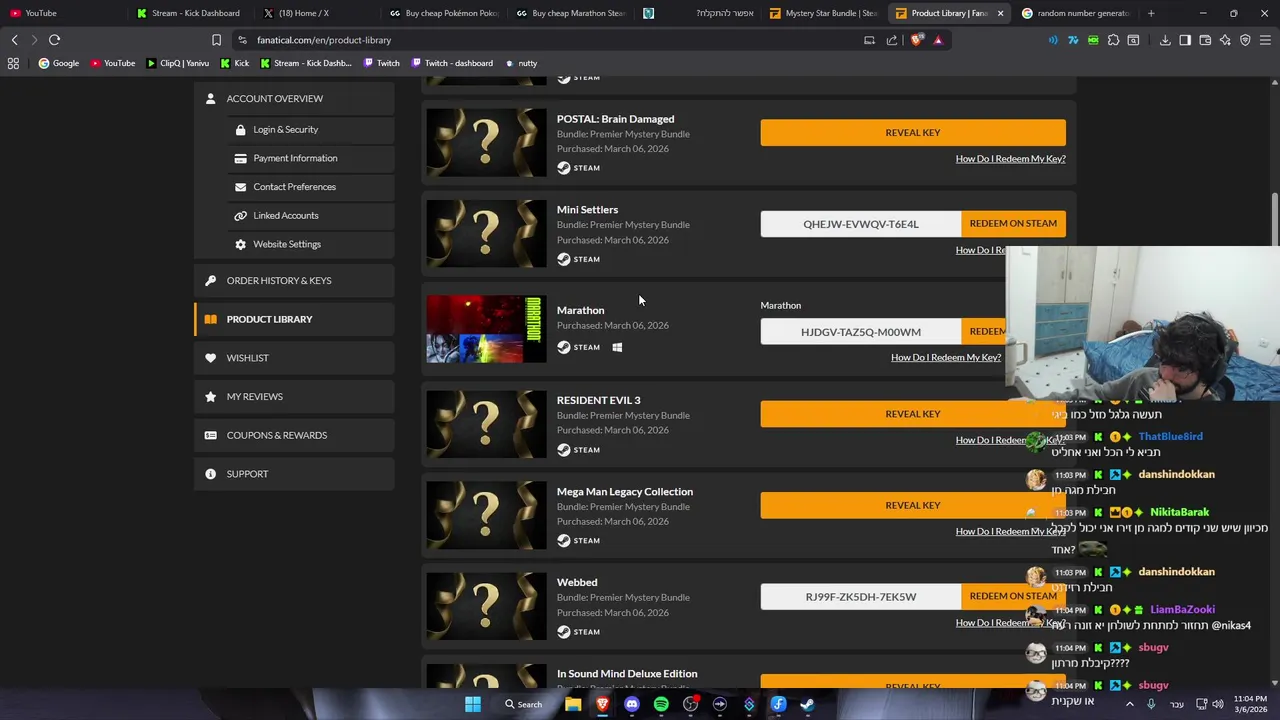
Task: Switch to Buy cheap Pokémon tab
Action: (x=444, y=13)
